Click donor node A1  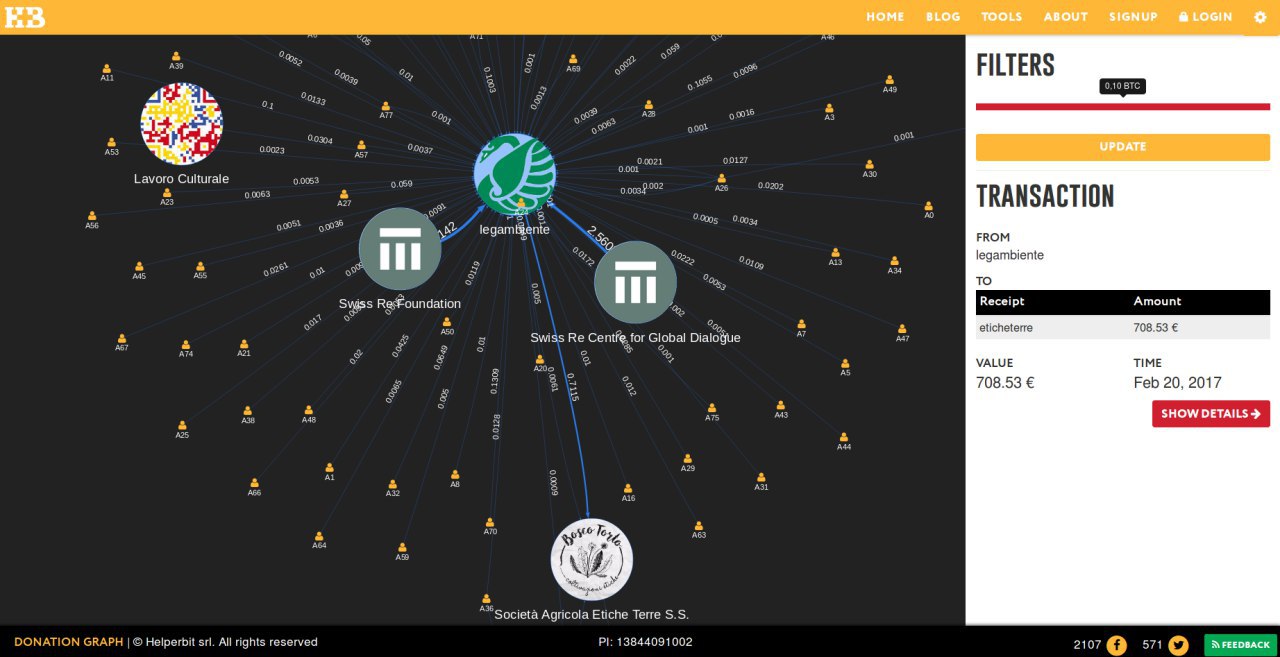coord(329,467)
